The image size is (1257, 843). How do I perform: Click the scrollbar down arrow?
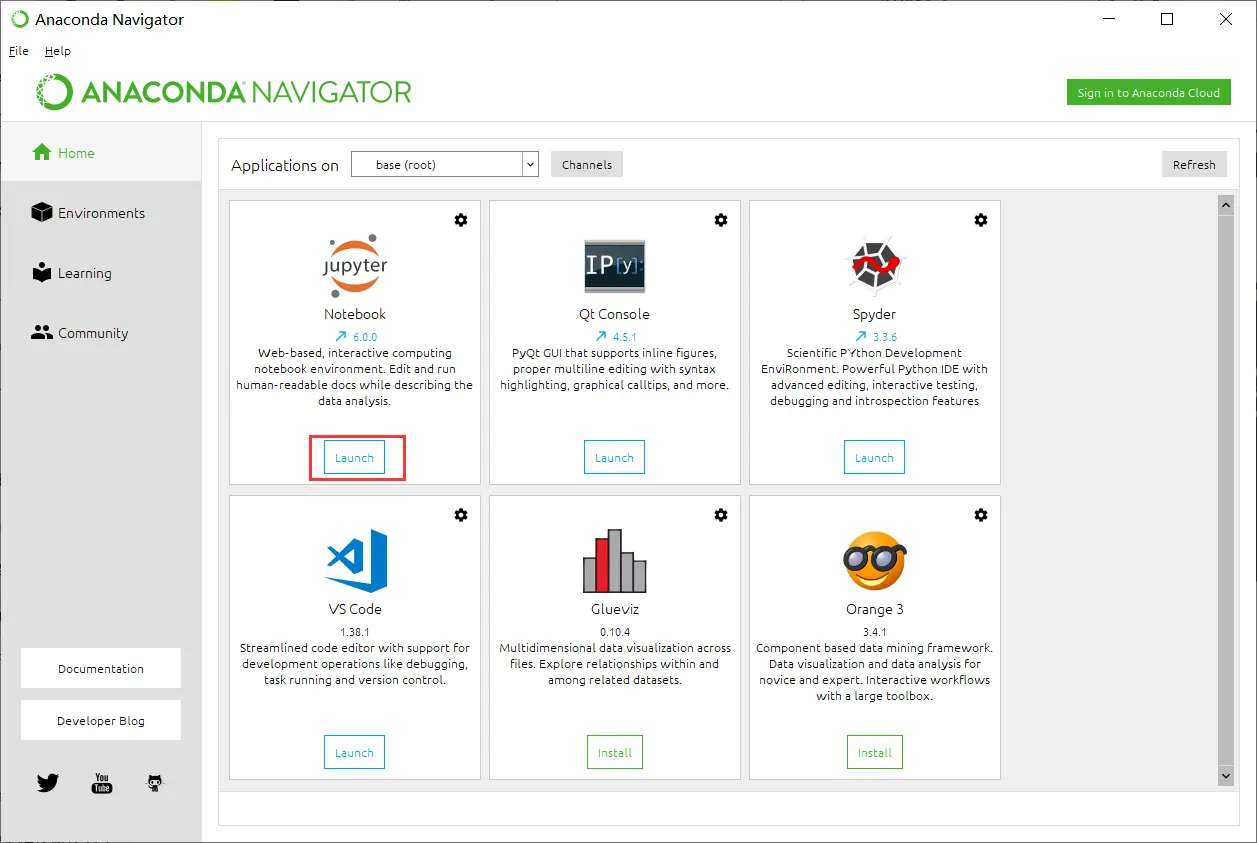point(1226,776)
